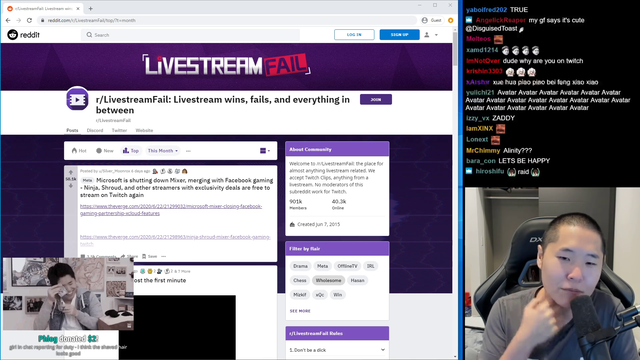Open the This Month time dropdown
Image resolution: width=640 pixels, height=360 pixels.
click(x=162, y=151)
